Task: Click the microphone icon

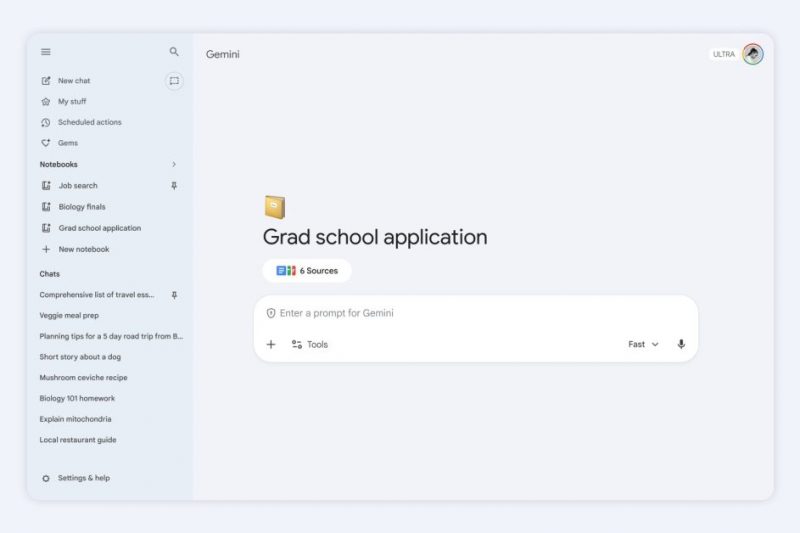Action: pos(681,344)
